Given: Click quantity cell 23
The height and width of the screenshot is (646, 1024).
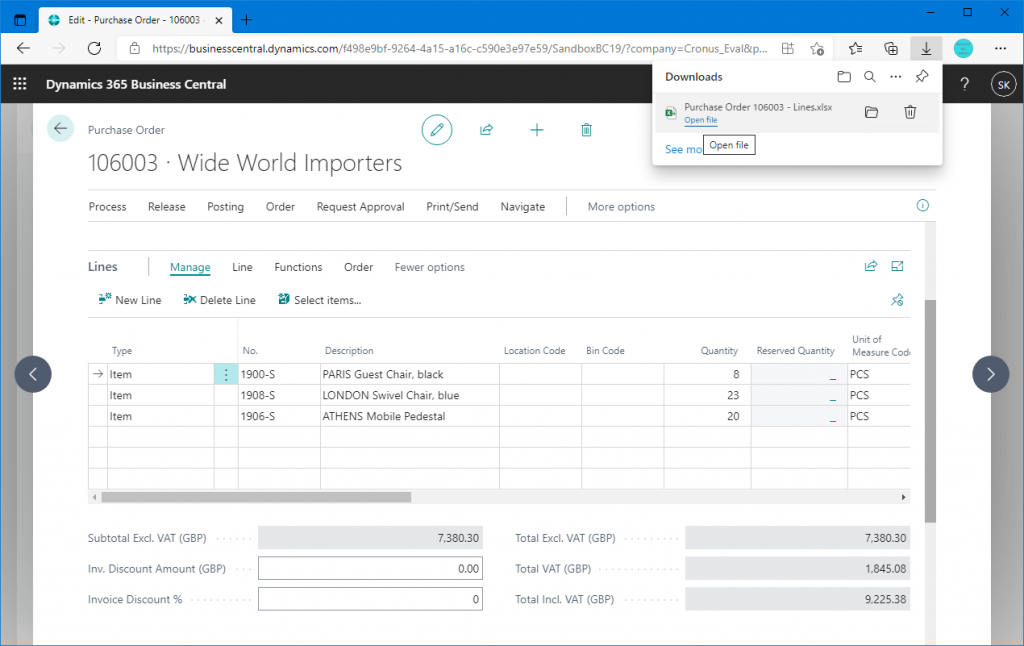Looking at the screenshot, I should pyautogui.click(x=707, y=395).
